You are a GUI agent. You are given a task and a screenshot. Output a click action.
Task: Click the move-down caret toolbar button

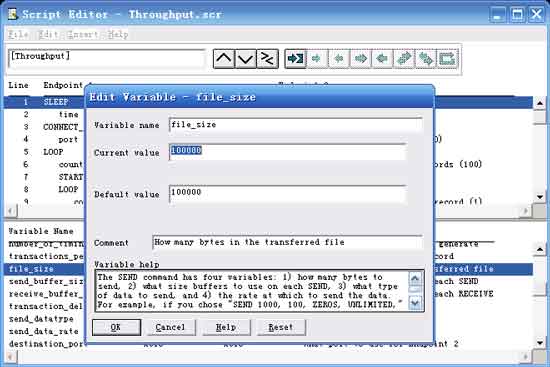[246, 58]
